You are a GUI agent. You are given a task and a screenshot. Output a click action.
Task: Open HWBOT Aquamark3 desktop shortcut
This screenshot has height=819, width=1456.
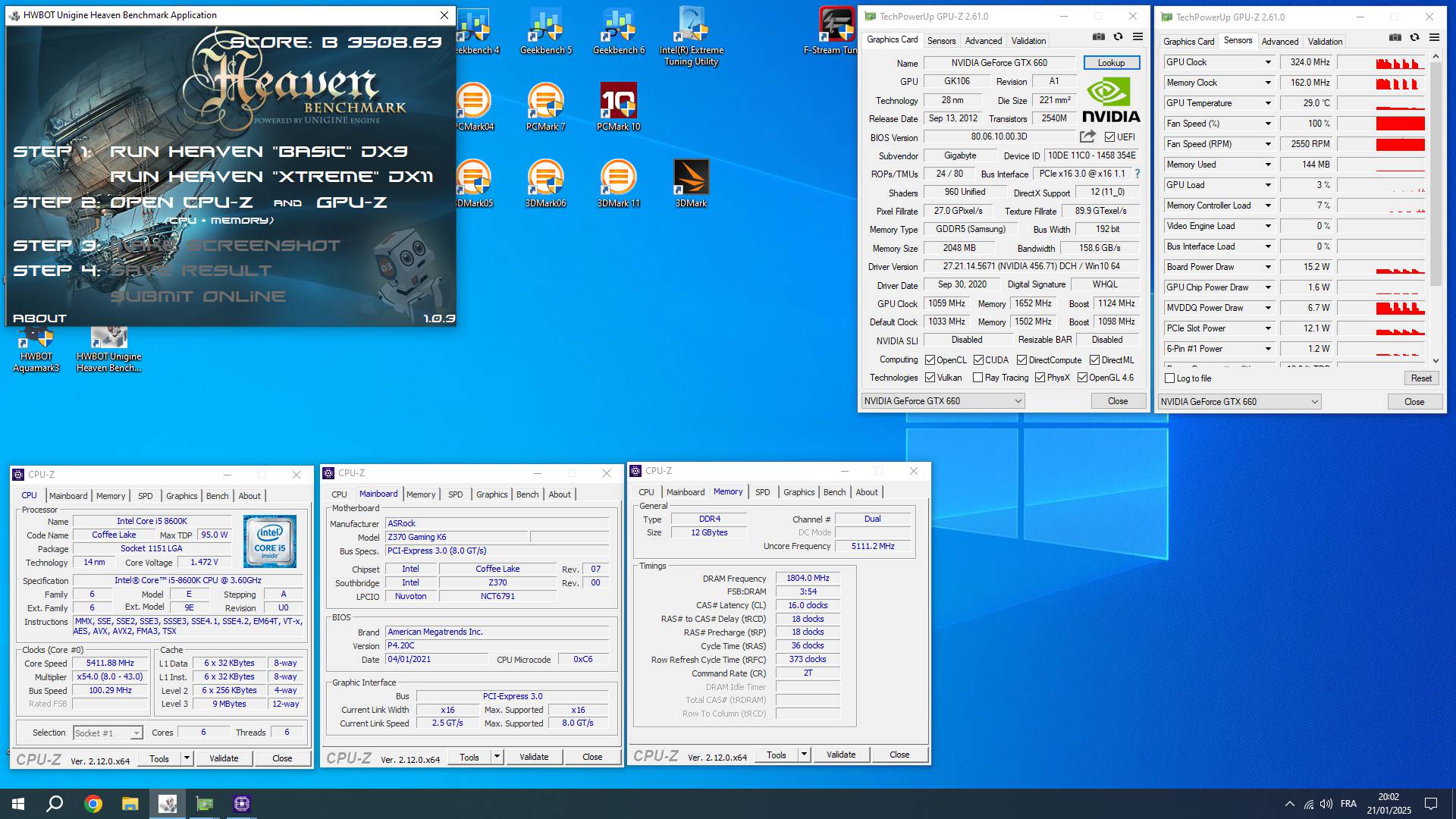(x=36, y=350)
